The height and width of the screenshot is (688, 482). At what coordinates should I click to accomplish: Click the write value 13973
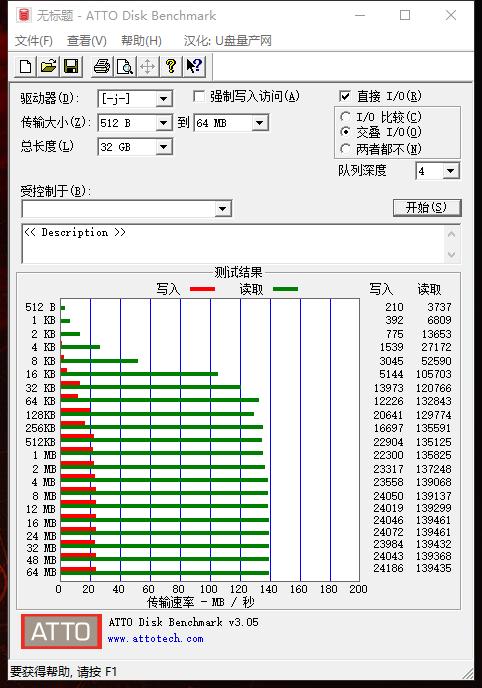(x=388, y=388)
